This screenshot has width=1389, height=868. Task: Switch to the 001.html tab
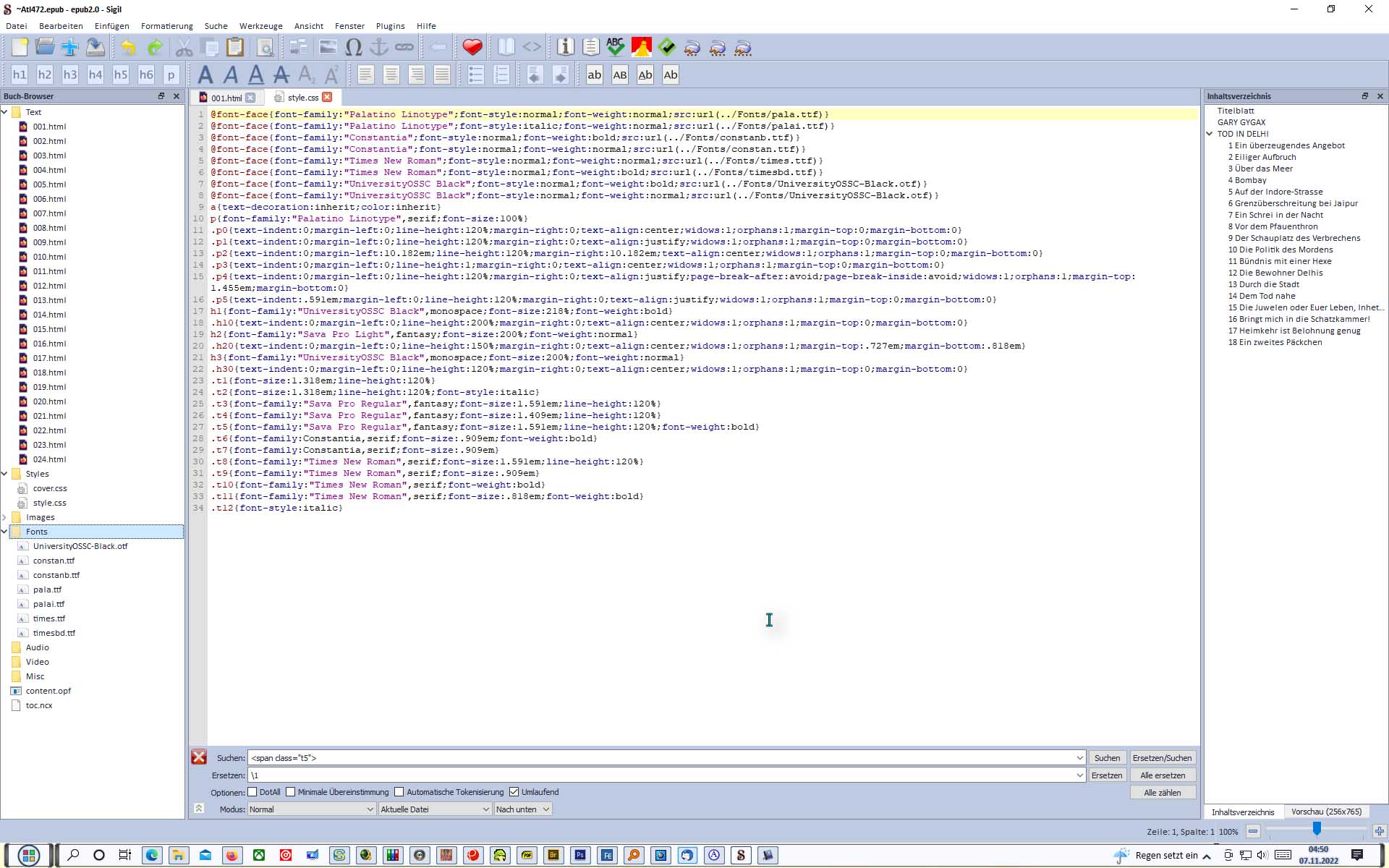click(x=226, y=98)
